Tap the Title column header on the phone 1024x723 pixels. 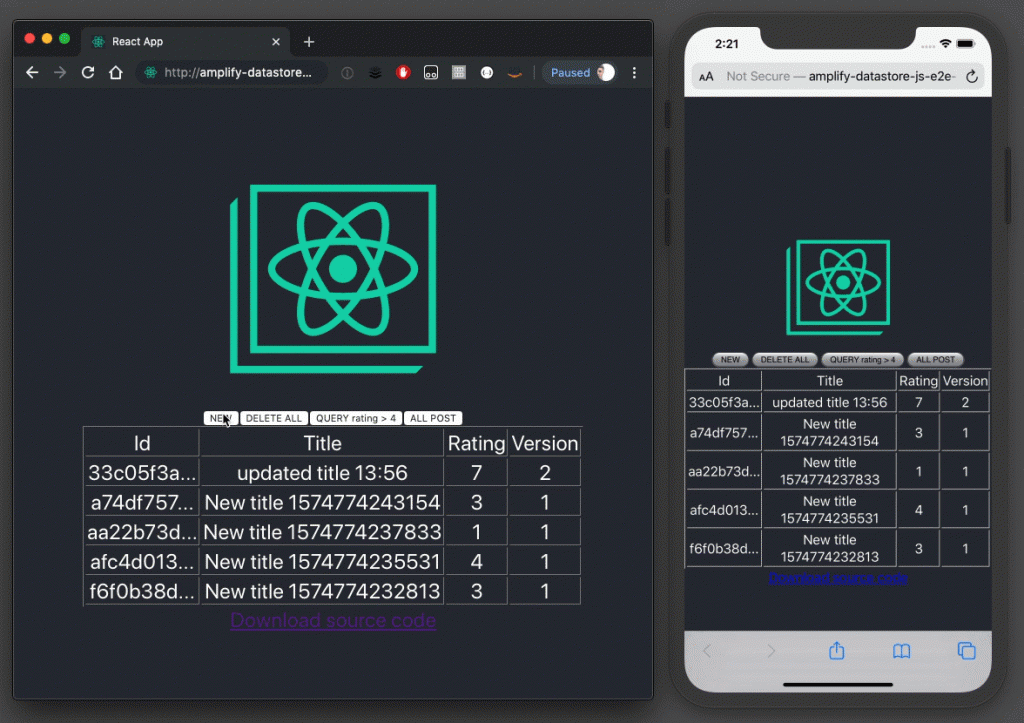[x=829, y=381]
